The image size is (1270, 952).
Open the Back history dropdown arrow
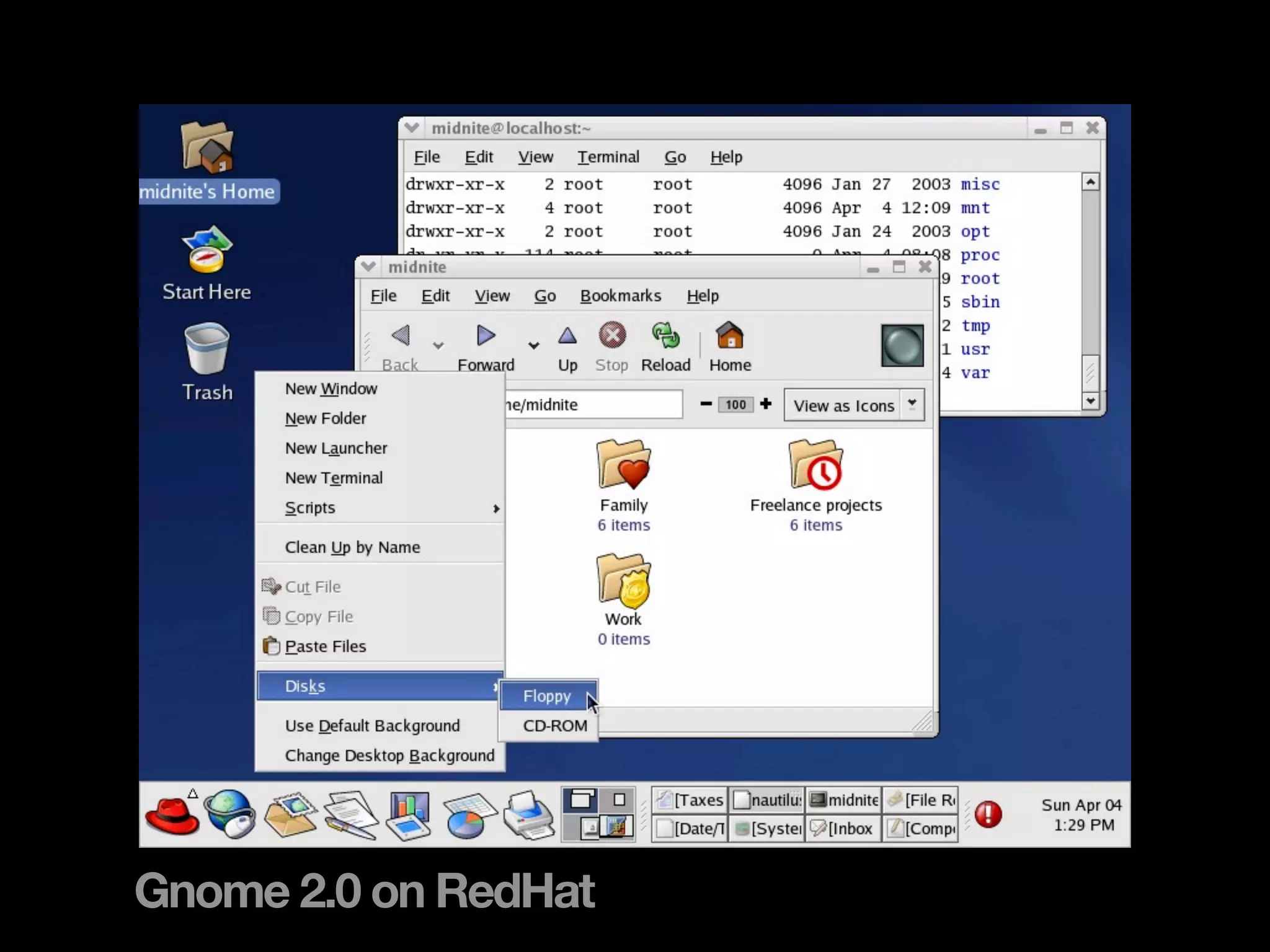tap(438, 345)
